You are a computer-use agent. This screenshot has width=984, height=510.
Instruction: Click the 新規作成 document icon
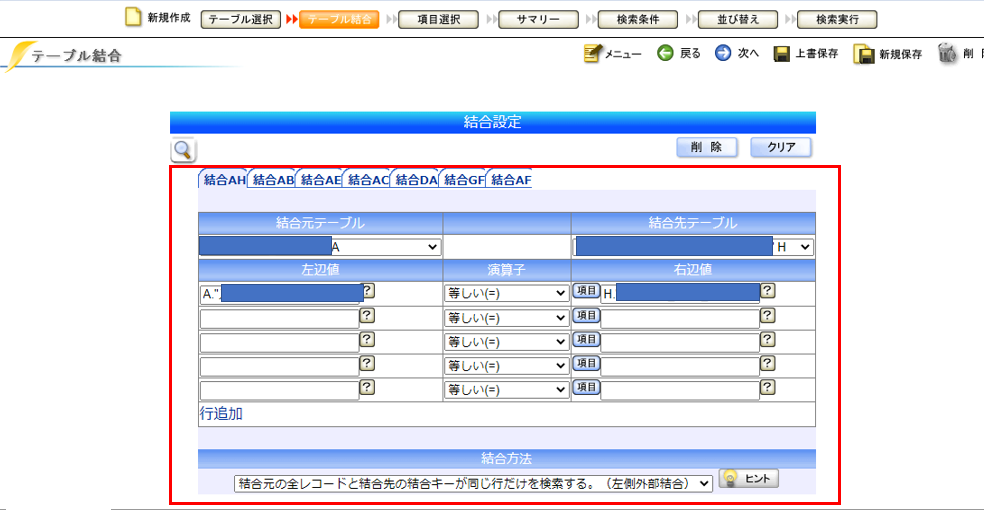[132, 17]
